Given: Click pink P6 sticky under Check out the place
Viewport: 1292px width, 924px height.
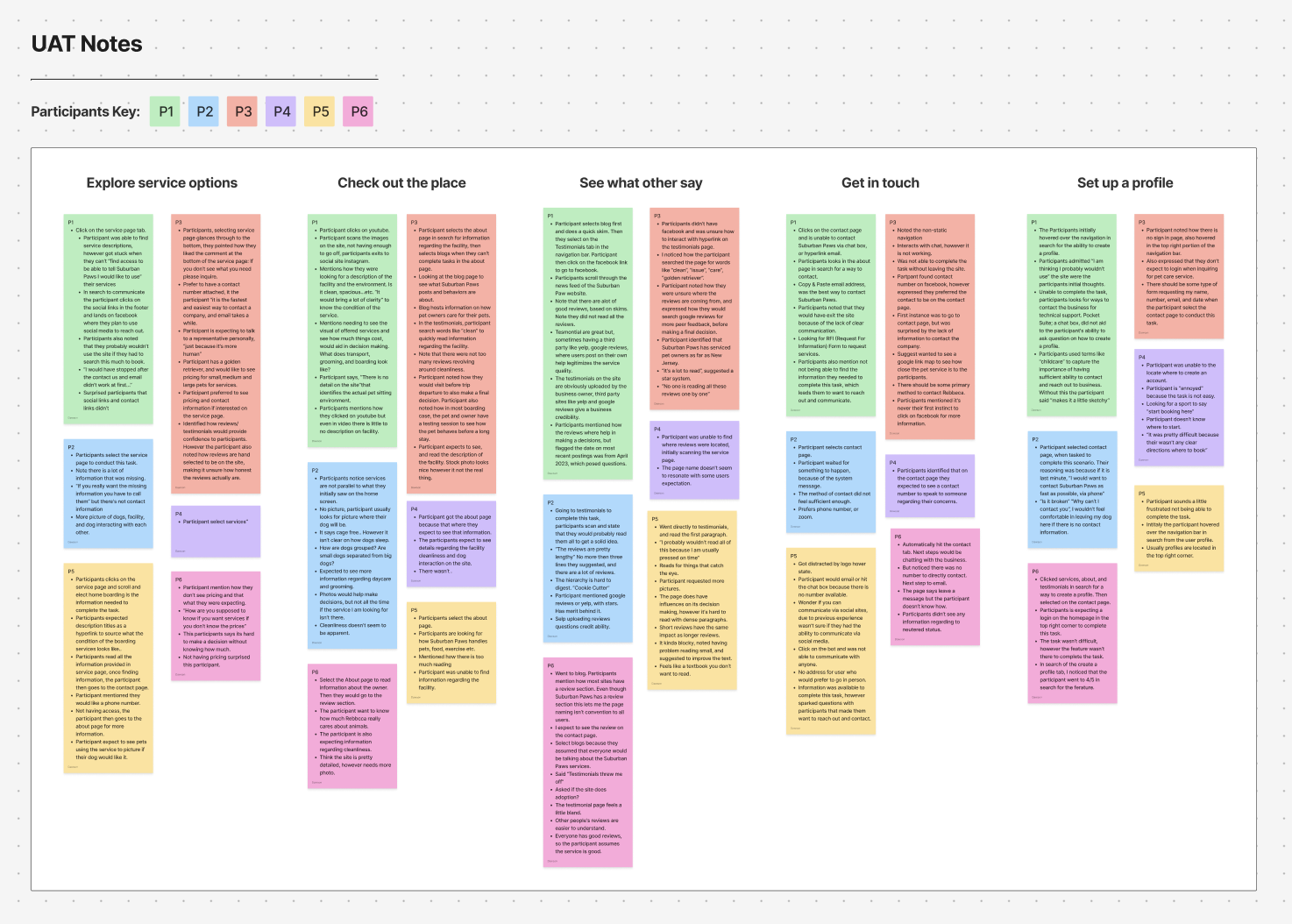Looking at the screenshot, I should pos(352,726).
